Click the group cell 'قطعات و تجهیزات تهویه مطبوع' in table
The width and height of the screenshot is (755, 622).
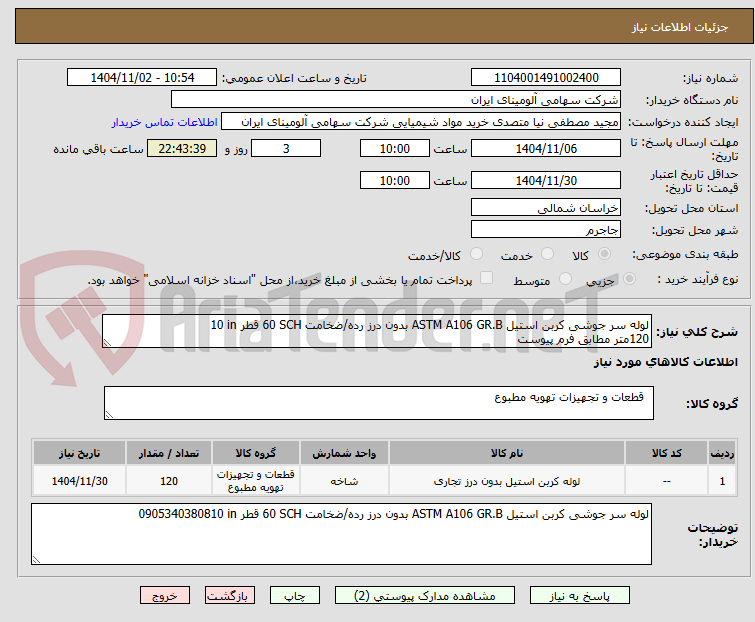point(256,481)
